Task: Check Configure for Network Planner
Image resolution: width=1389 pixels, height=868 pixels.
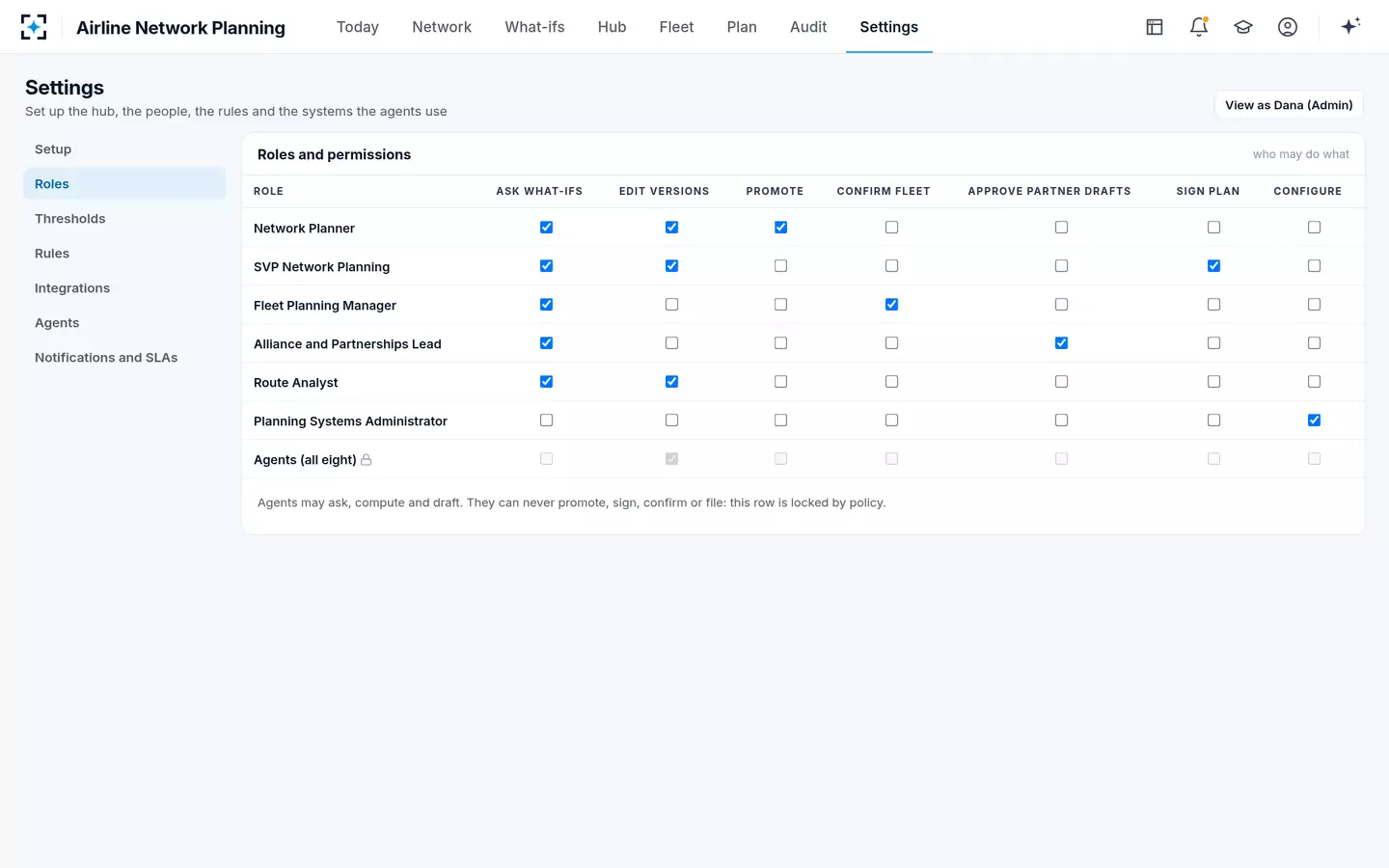Action: [1315, 228]
